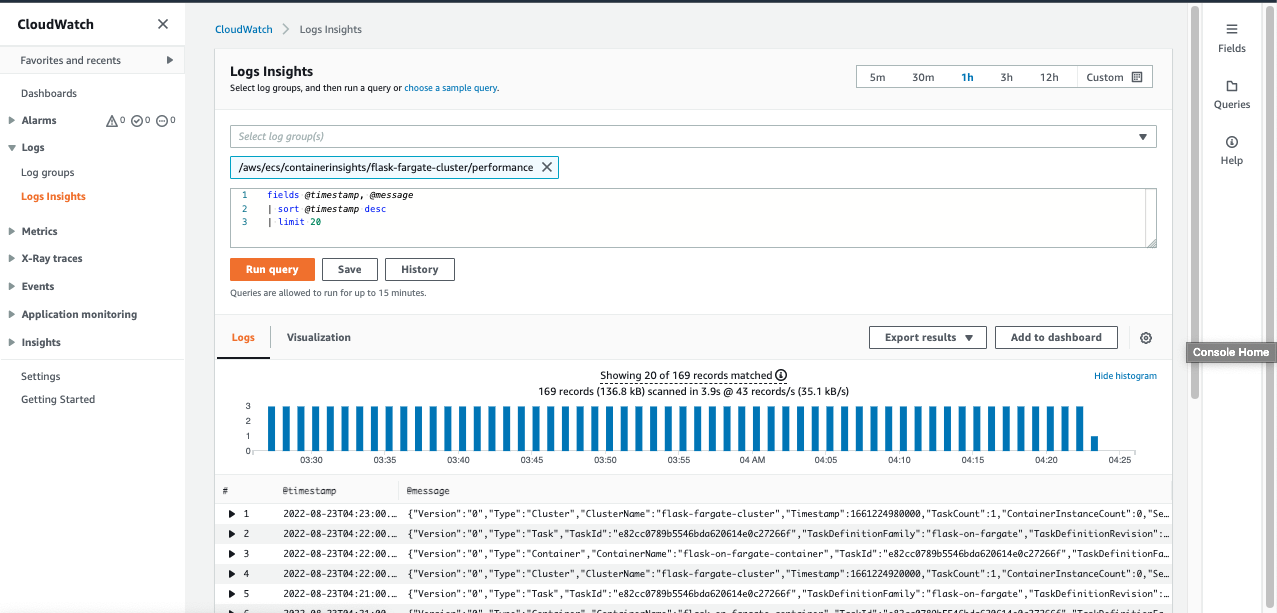Click the short last histogram bar

click(1094, 443)
